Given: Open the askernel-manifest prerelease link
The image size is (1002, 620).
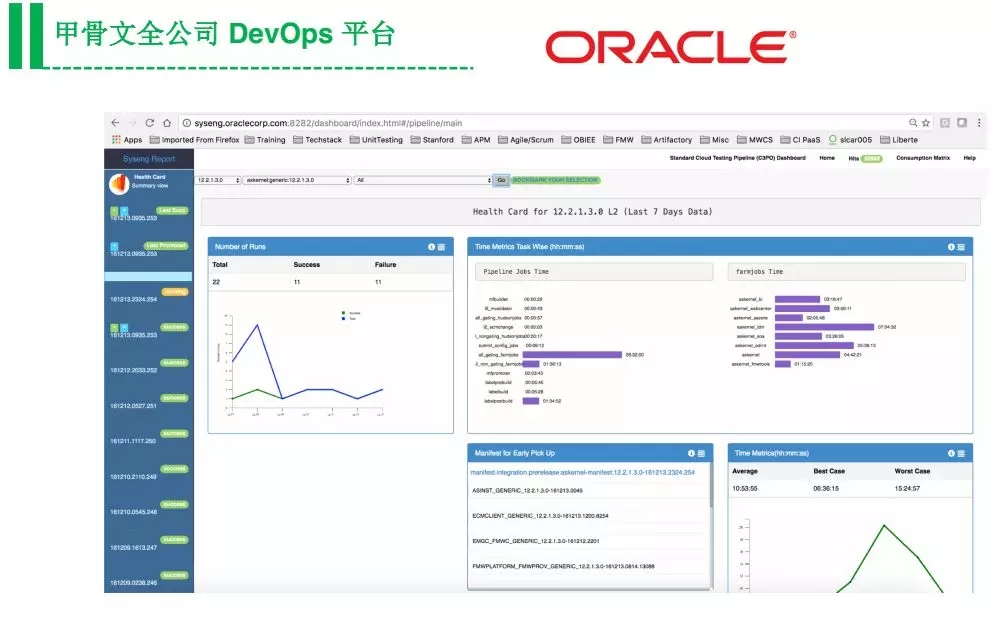Looking at the screenshot, I should pyautogui.click(x=582, y=472).
